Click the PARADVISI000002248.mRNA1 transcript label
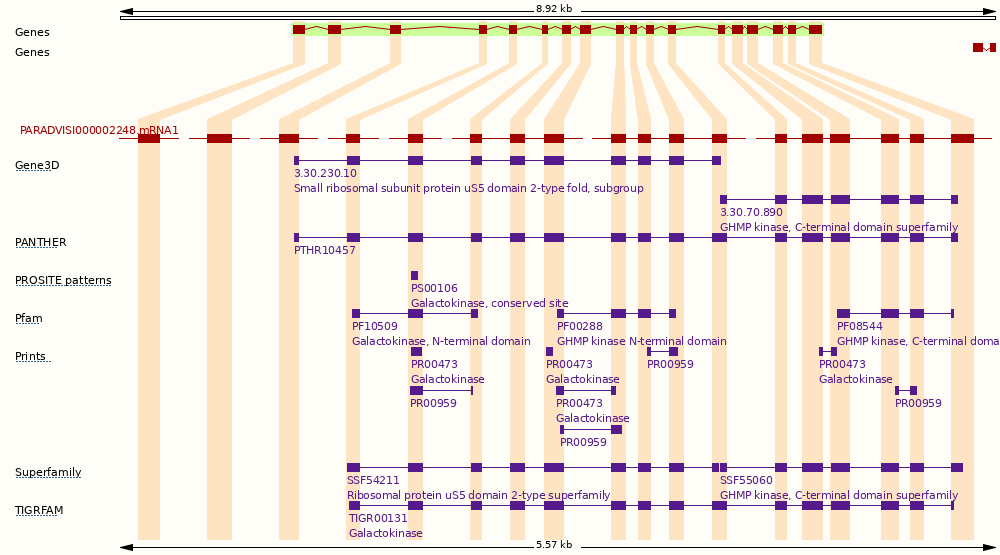The height and width of the screenshot is (555, 1000). 99,131
